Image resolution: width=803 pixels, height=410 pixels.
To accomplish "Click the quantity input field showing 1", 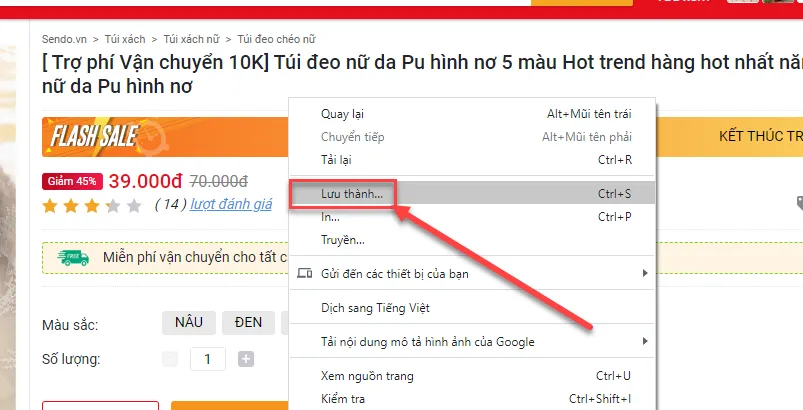I will [x=207, y=359].
